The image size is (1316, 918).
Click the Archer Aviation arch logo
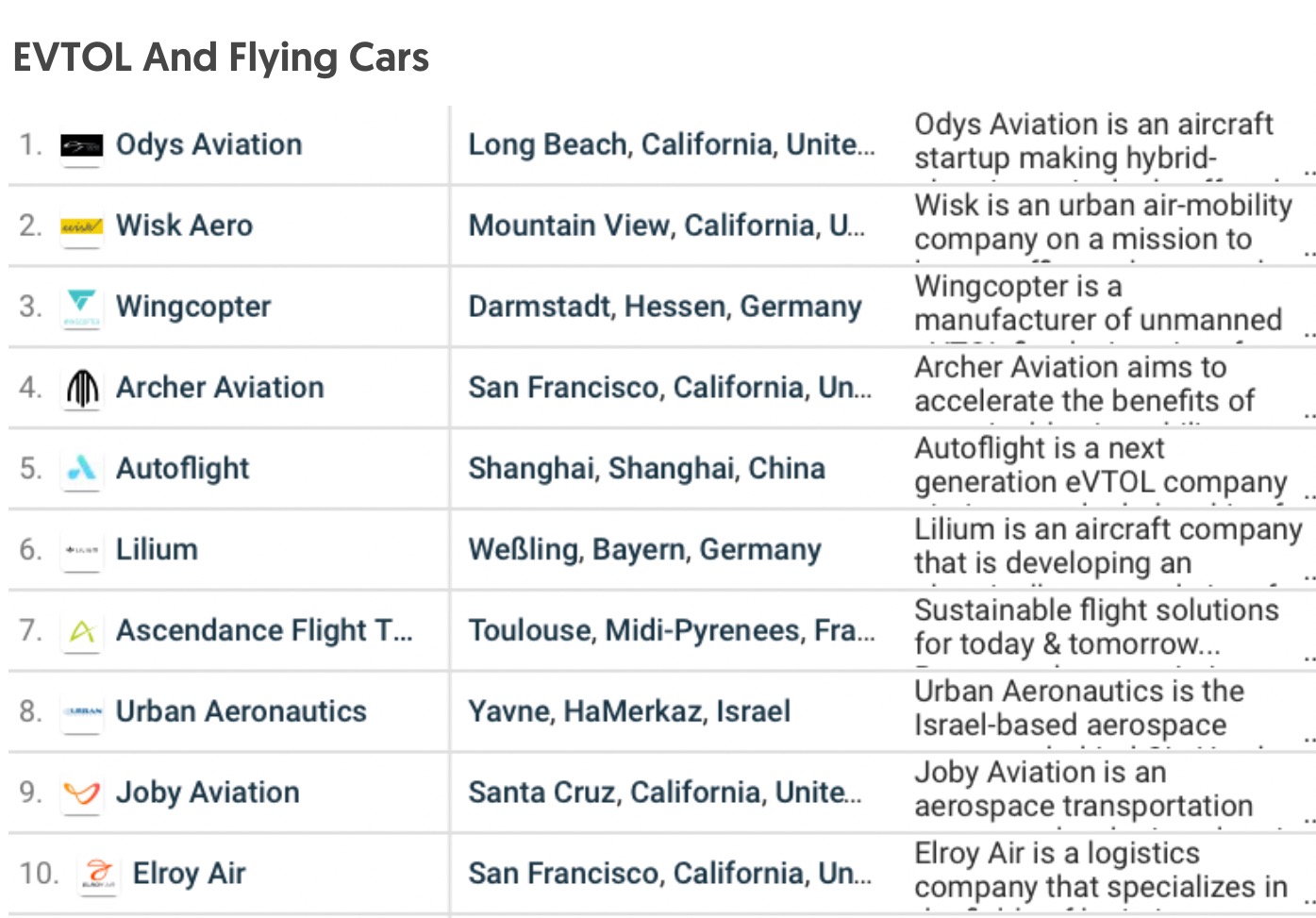click(x=82, y=388)
